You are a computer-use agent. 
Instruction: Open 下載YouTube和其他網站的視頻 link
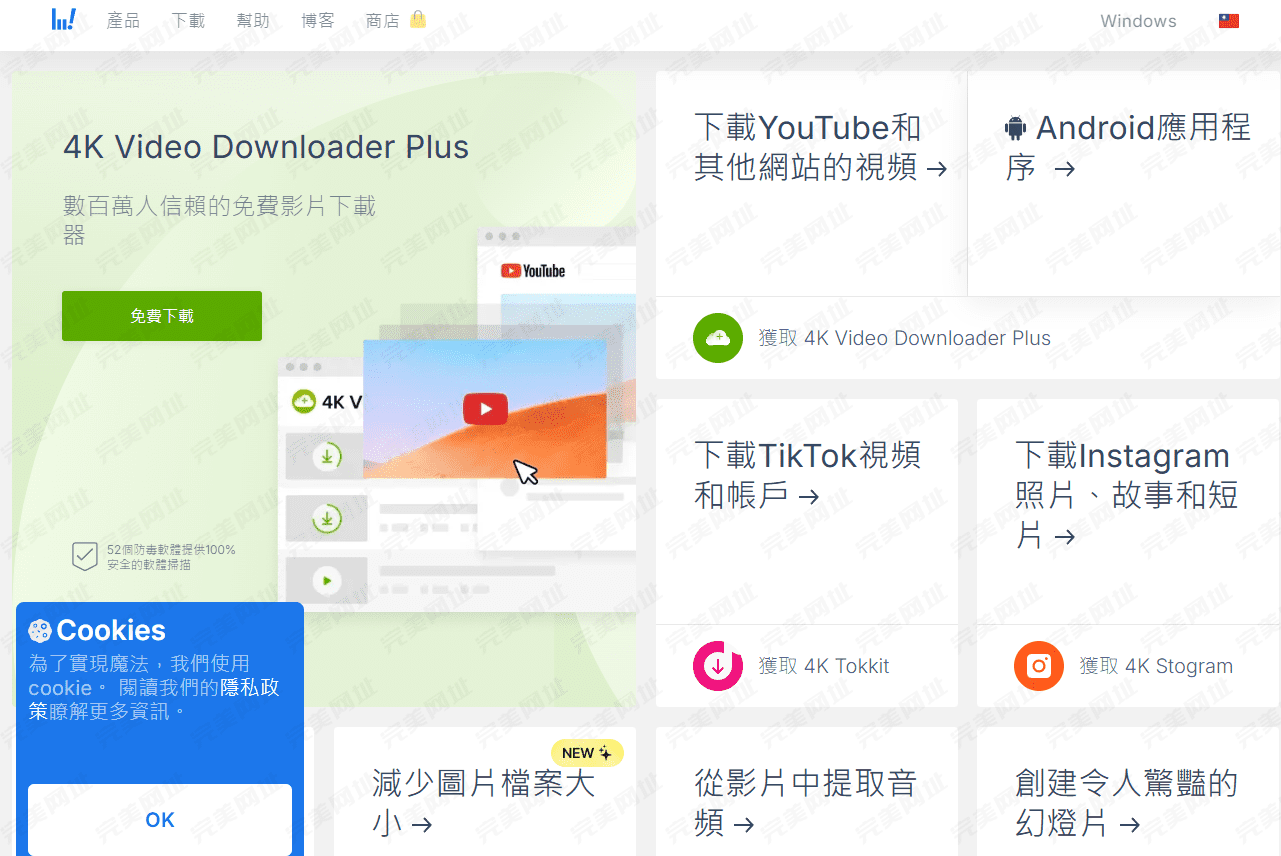(820, 147)
